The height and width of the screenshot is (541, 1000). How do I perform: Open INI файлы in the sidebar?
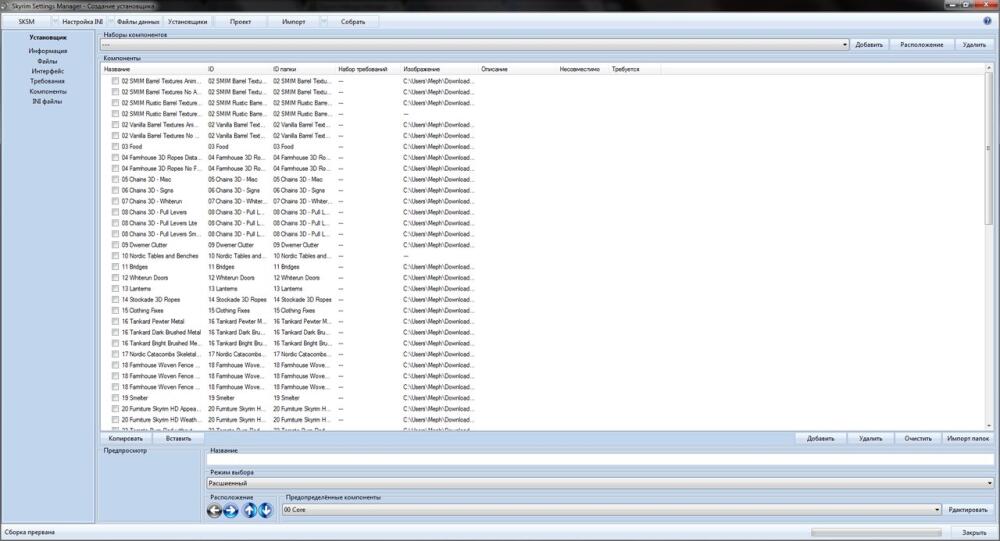tap(48, 101)
